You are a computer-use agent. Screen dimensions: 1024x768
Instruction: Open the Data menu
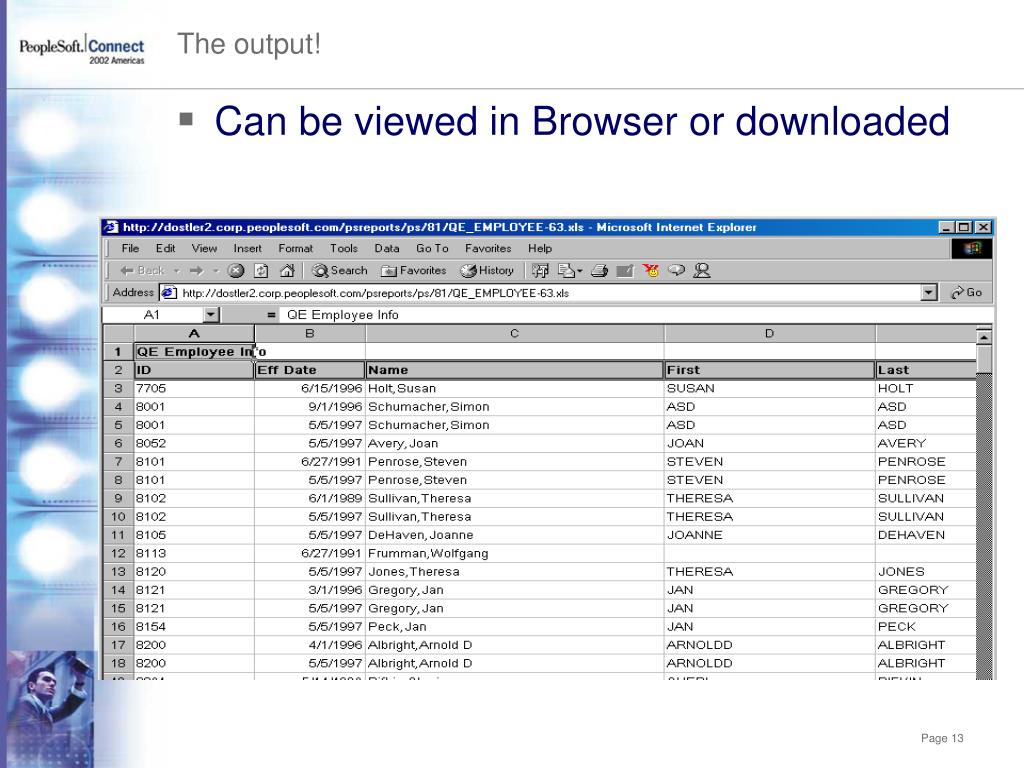387,248
